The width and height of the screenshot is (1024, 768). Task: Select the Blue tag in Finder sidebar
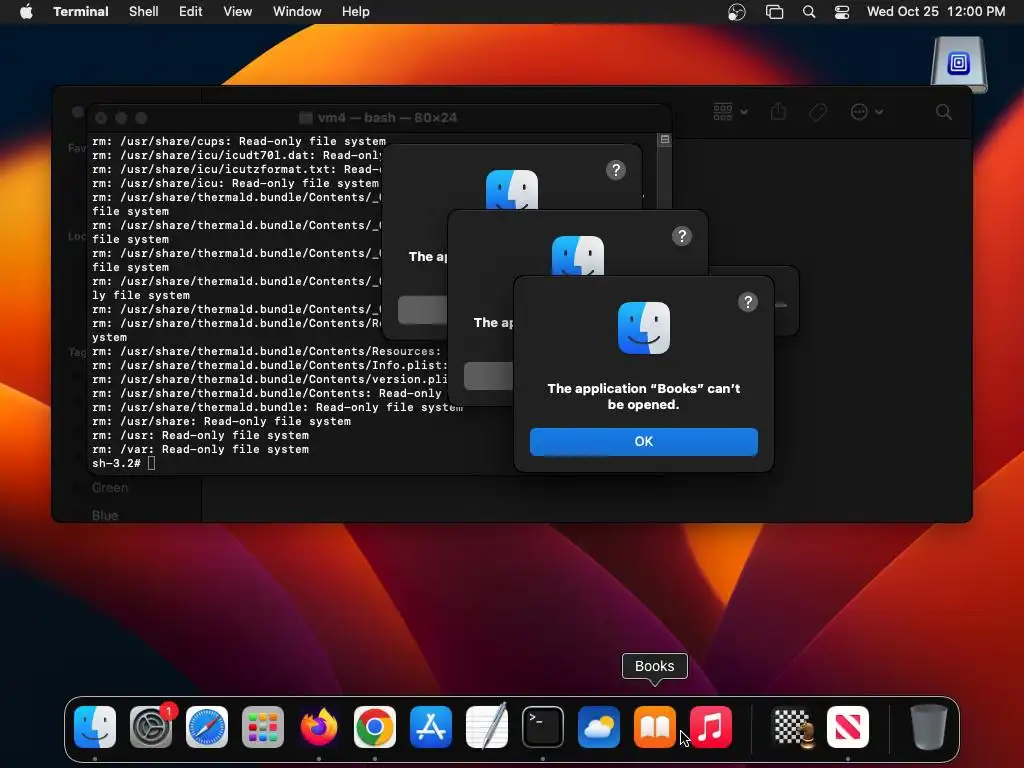pos(104,515)
